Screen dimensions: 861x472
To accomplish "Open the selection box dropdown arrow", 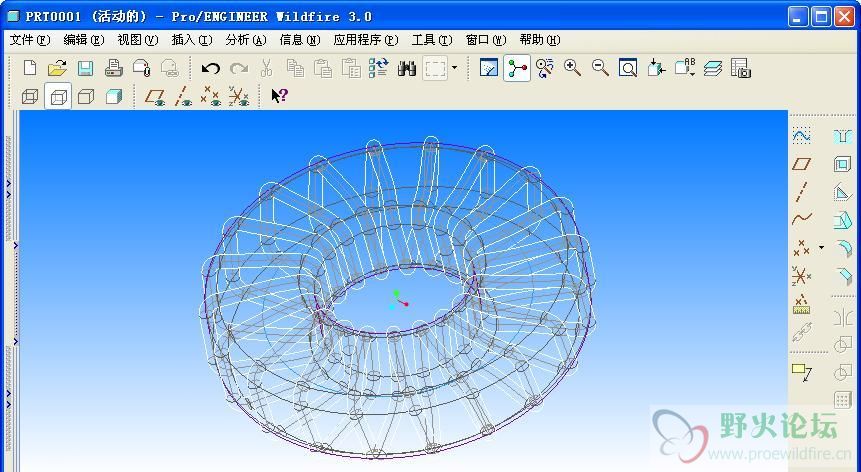I will click(x=454, y=68).
